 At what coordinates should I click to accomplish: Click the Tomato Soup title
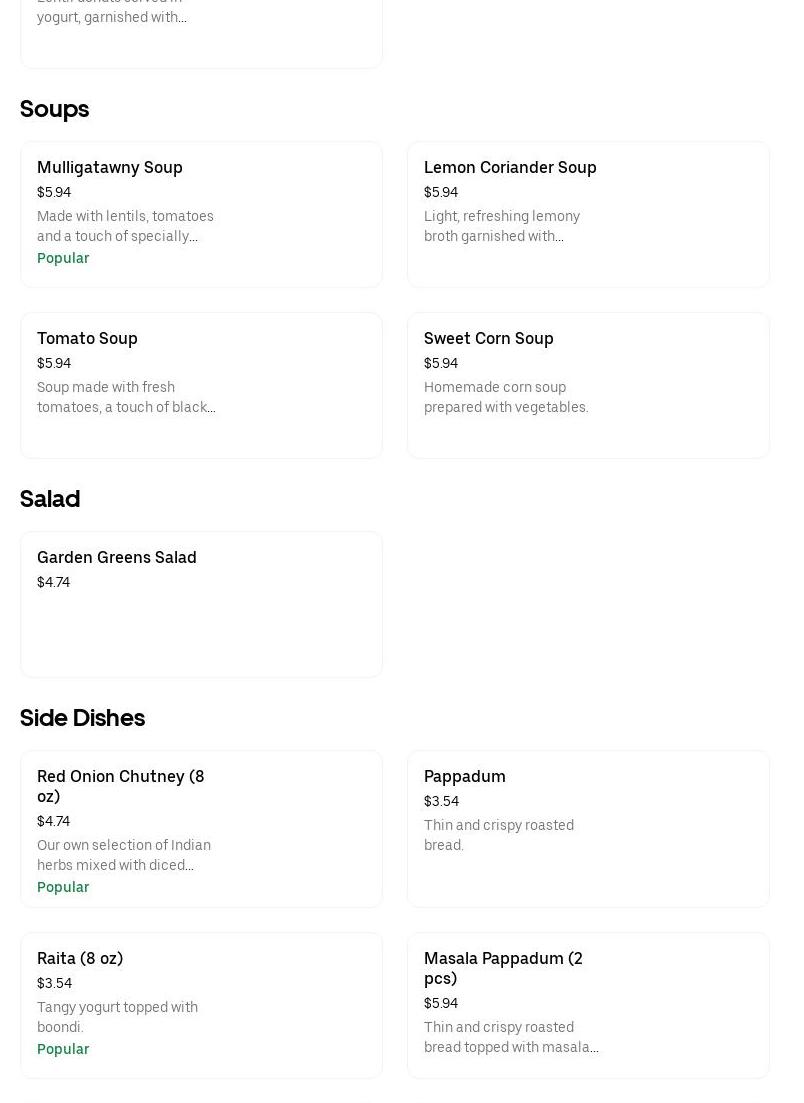point(87,338)
